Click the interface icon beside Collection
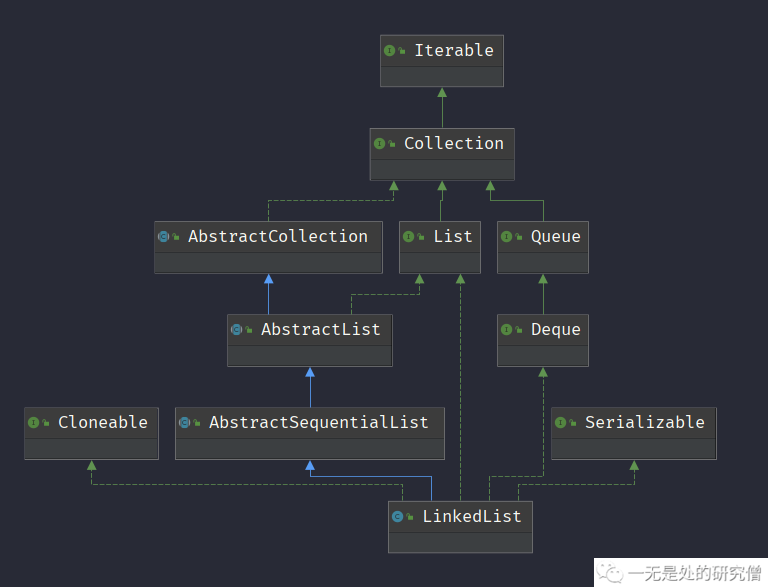 pyautogui.click(x=380, y=143)
